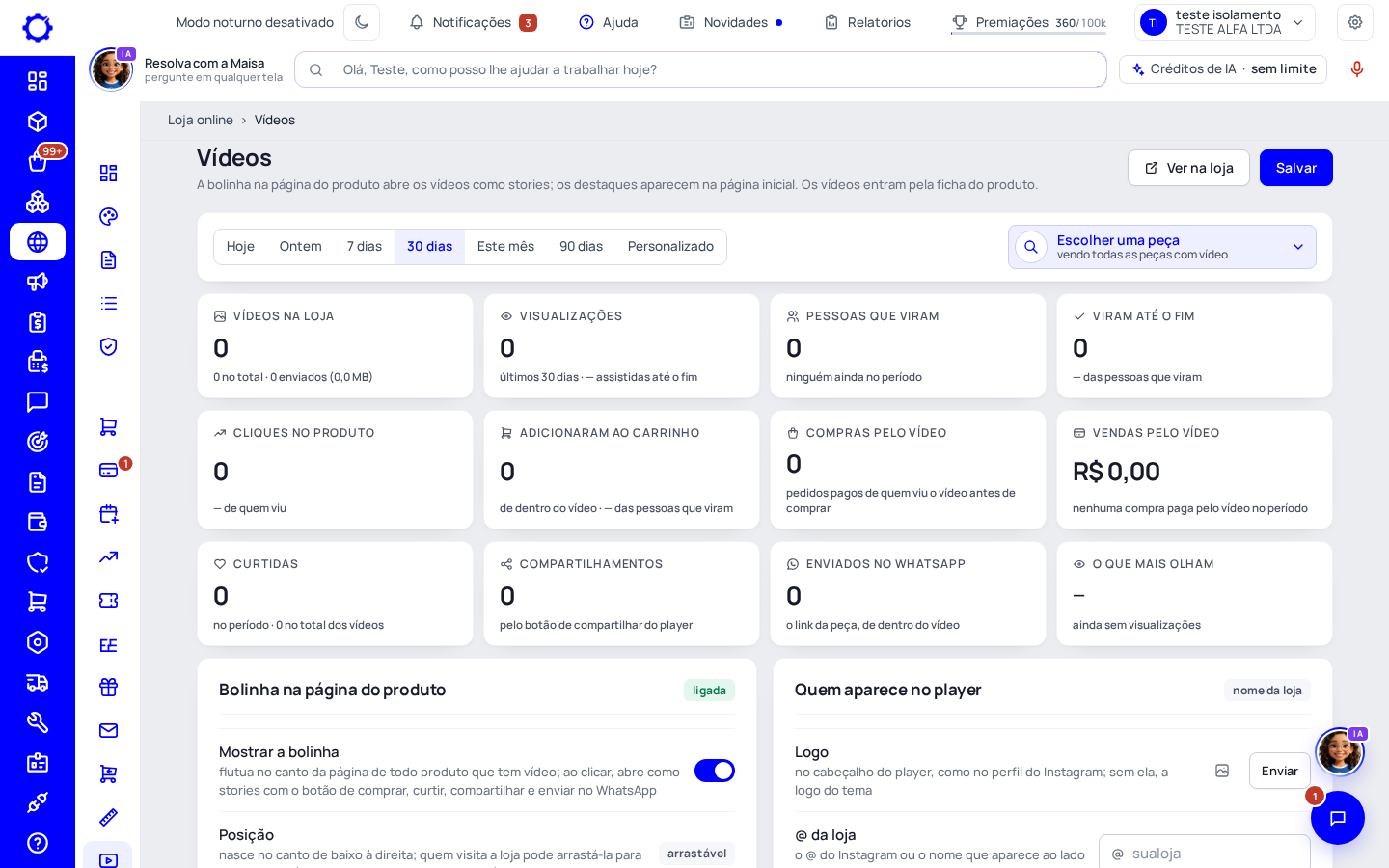The height and width of the screenshot is (868, 1389).
Task: Open the settings gear in top bar
Action: 1355,22
